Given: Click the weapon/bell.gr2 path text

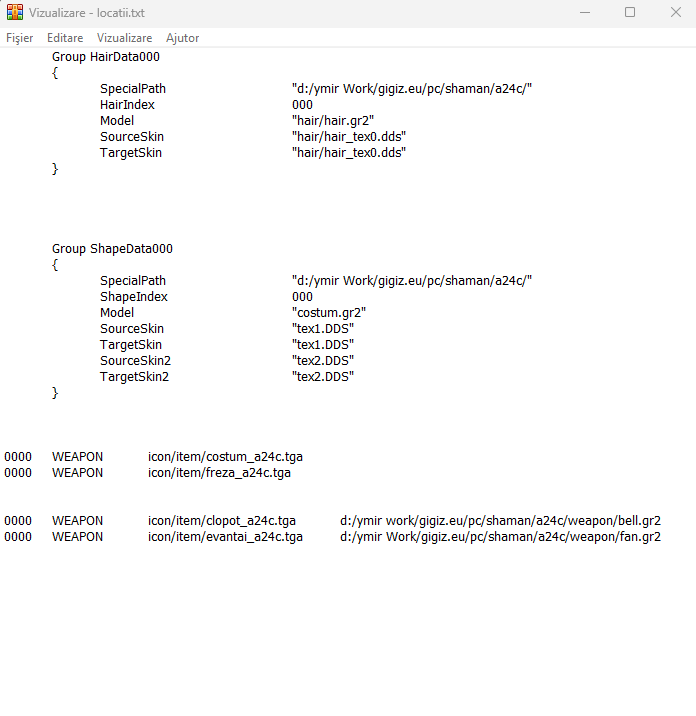Looking at the screenshot, I should (500, 521).
